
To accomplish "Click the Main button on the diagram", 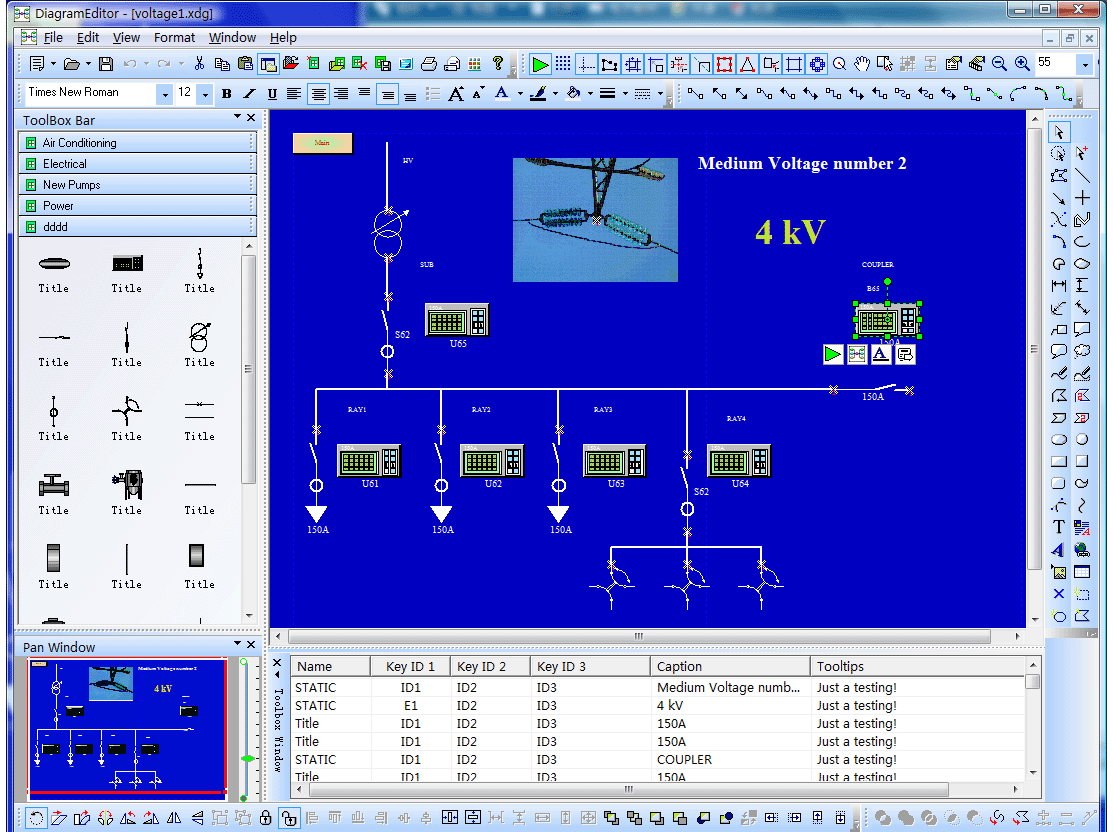I will pyautogui.click(x=322, y=143).
